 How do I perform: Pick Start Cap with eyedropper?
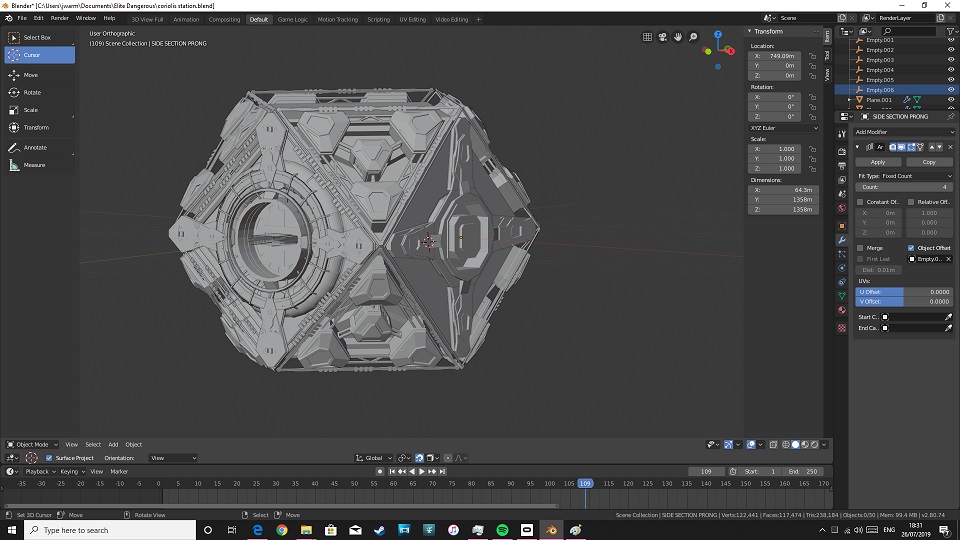click(x=948, y=317)
